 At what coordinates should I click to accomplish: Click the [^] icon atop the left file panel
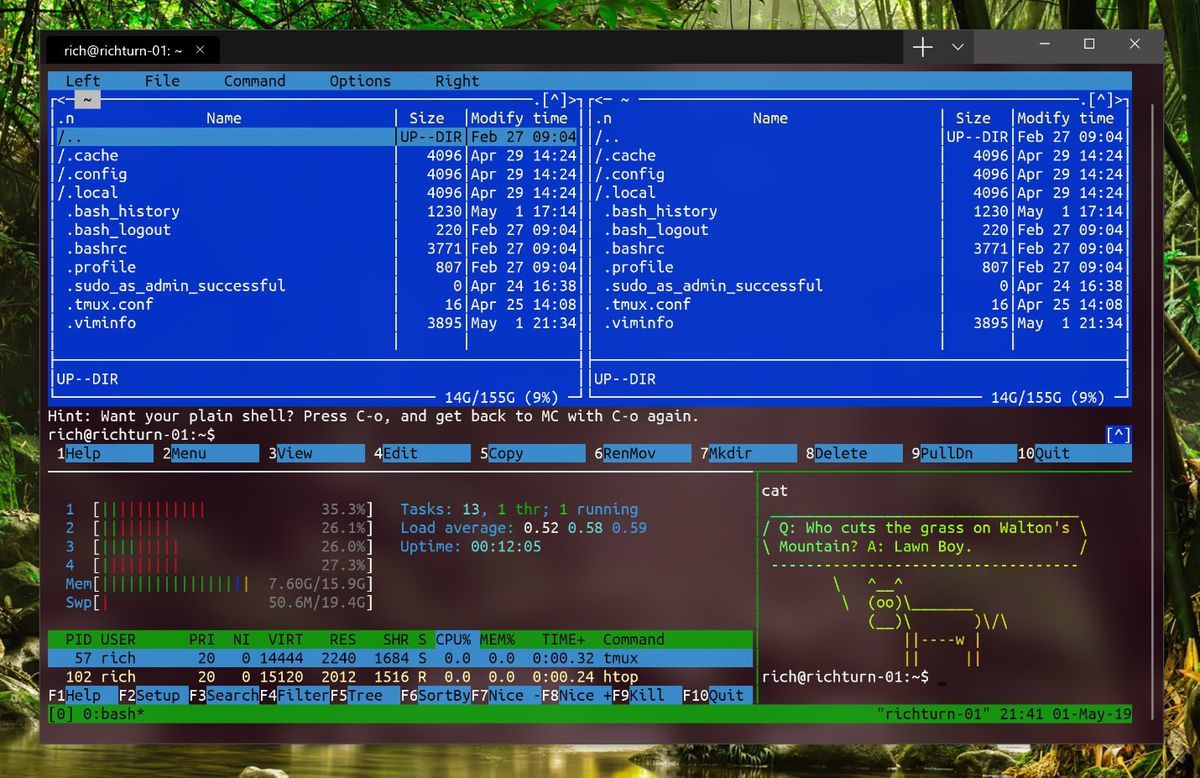(553, 99)
